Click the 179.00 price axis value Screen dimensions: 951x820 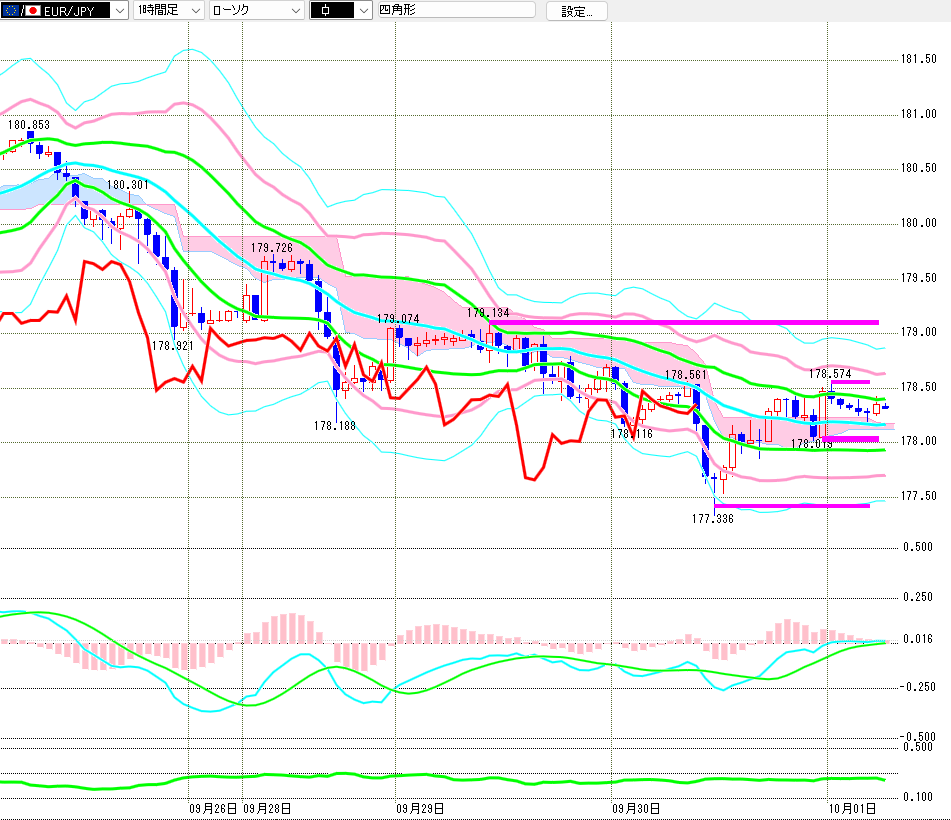tap(919, 332)
